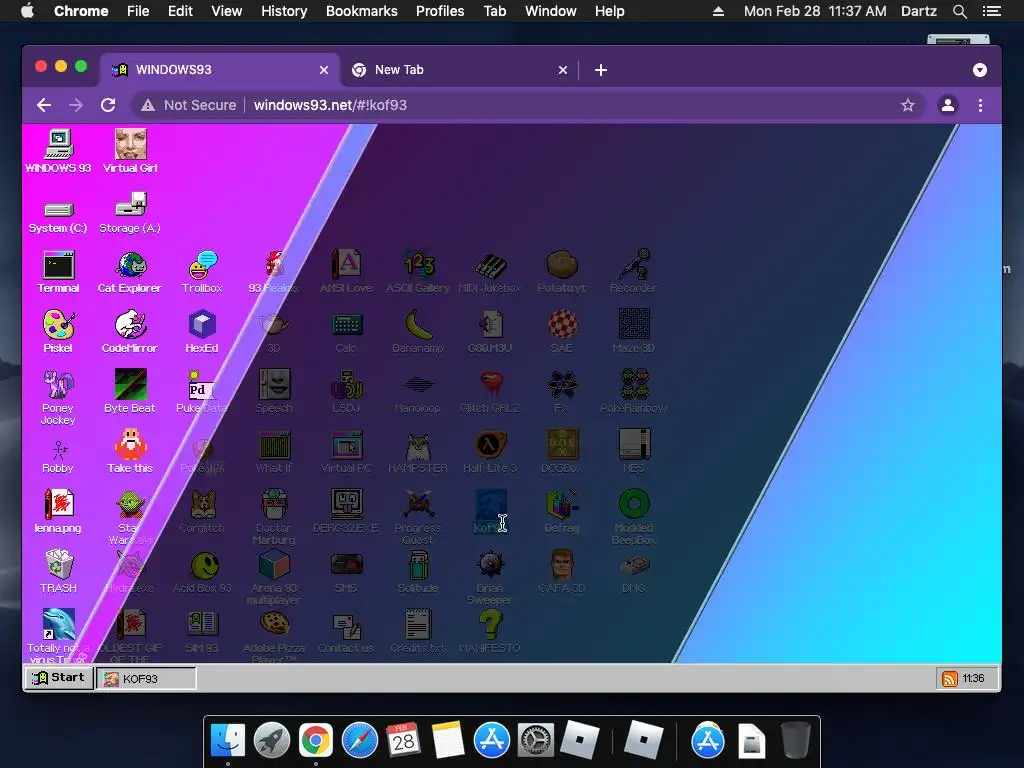This screenshot has width=1024, height=768.
Task: Launch the Bananamp banana icon
Action: (418, 332)
